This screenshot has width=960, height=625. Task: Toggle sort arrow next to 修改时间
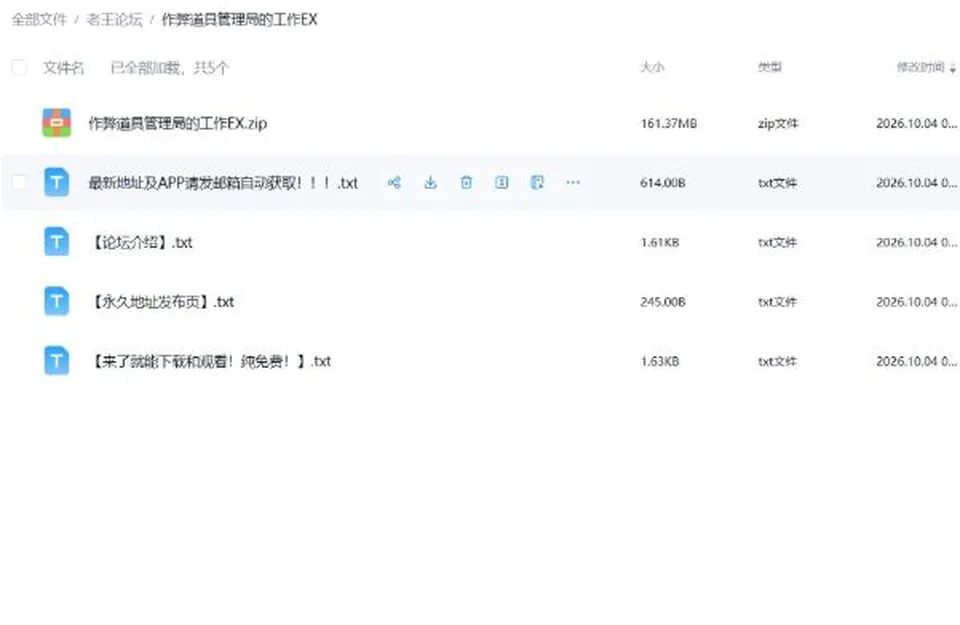point(953,68)
